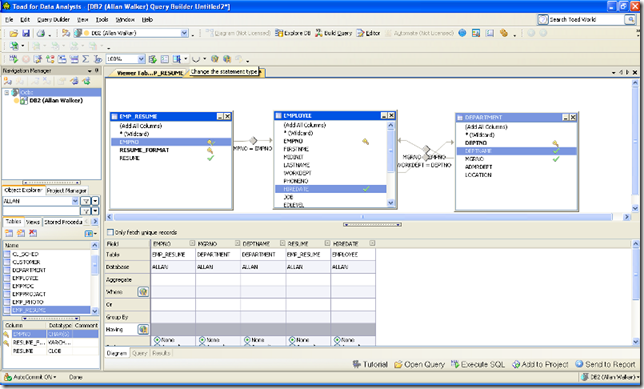Switch to the Project Manager tab
The height and width of the screenshot is (389, 644).
(x=67, y=191)
